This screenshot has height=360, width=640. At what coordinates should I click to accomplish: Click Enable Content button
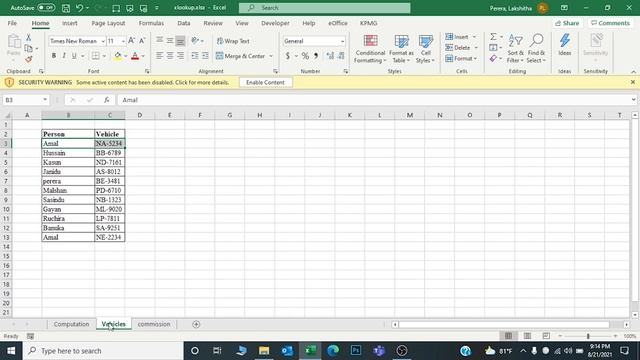coord(265,82)
